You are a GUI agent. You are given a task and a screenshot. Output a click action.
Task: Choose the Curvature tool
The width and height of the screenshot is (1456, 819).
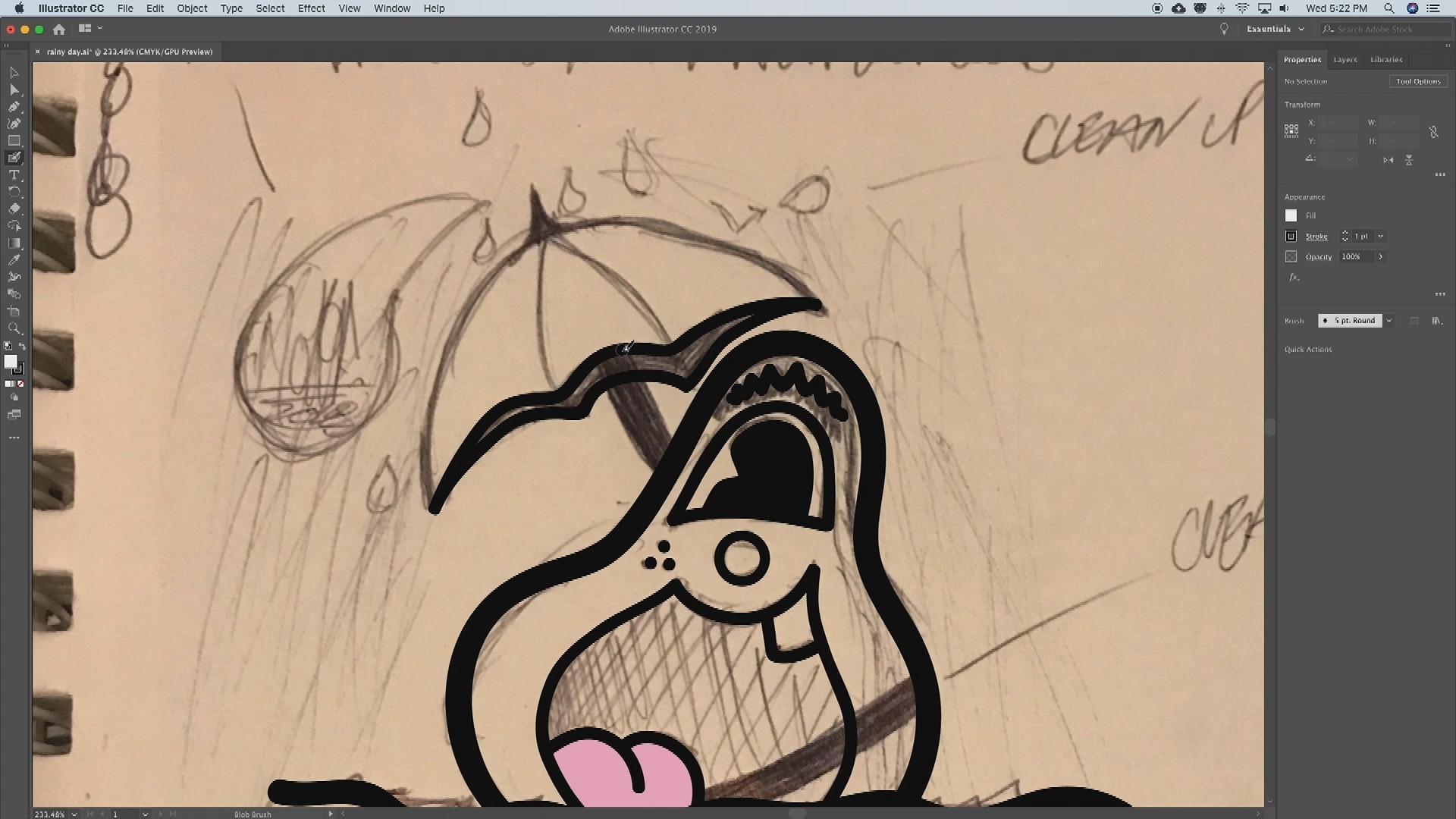click(14, 124)
